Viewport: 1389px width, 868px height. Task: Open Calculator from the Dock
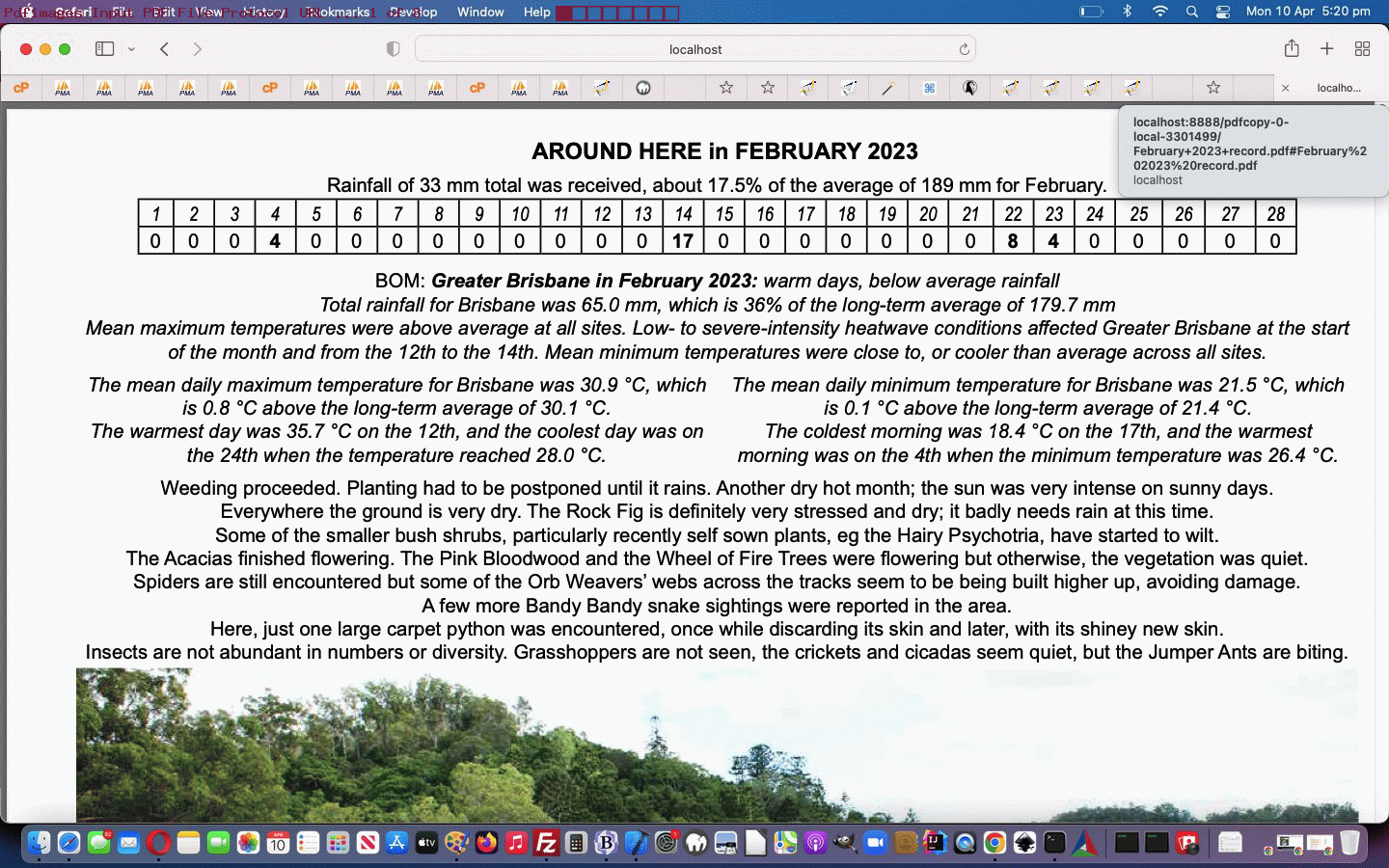[576, 843]
